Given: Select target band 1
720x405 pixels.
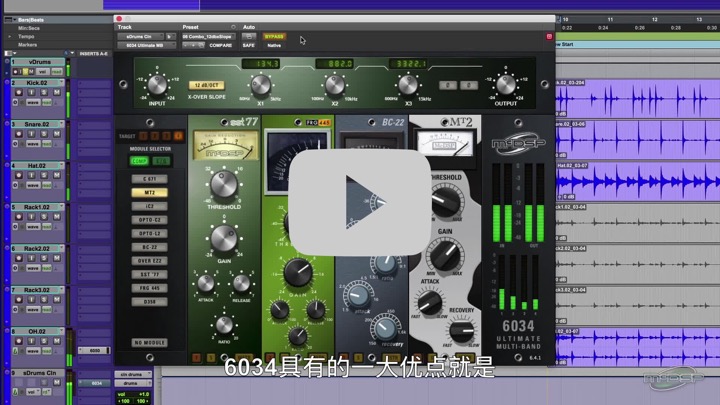Looking at the screenshot, I should point(143,136).
